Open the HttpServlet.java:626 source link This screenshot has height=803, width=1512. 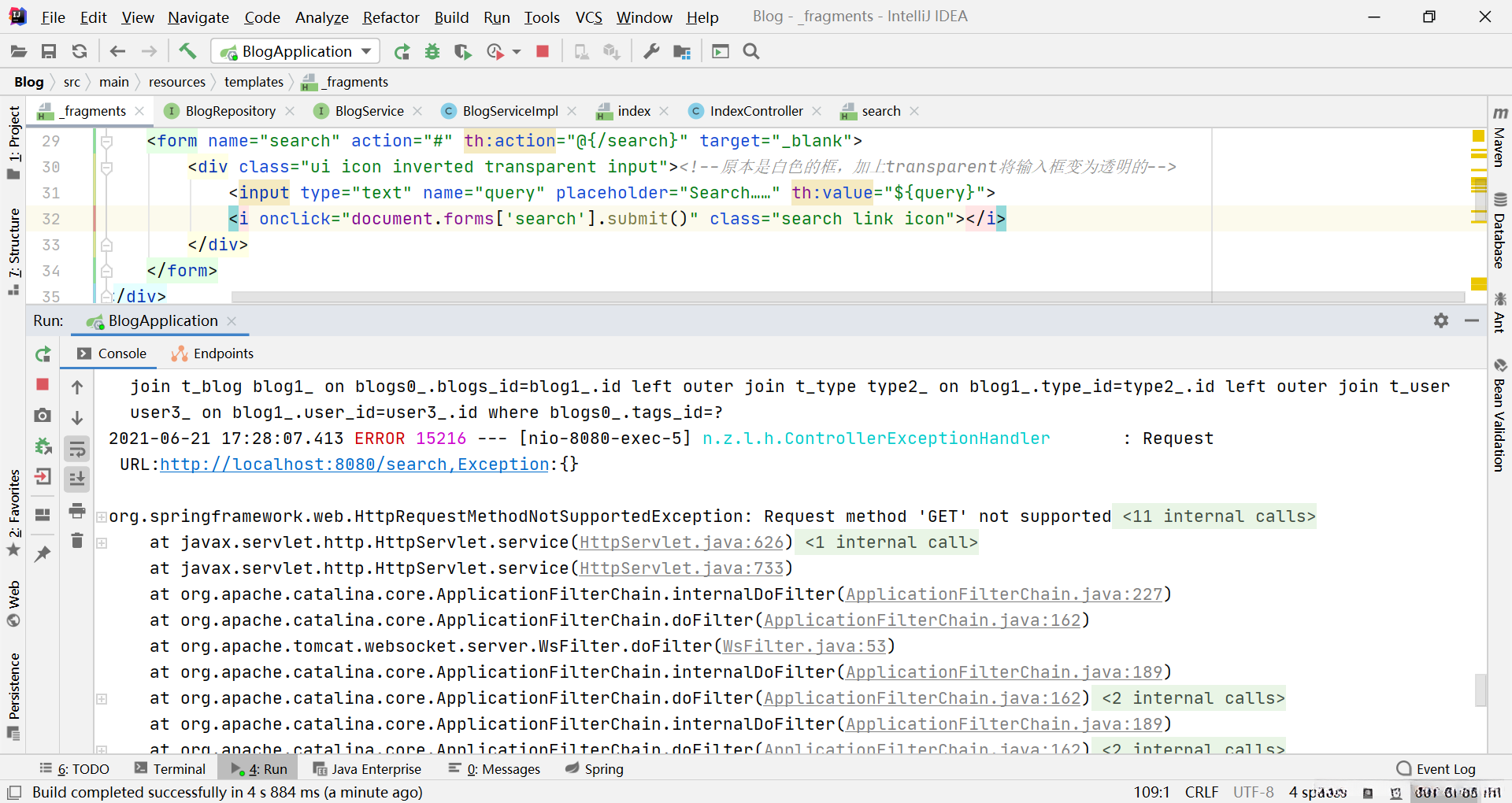682,542
